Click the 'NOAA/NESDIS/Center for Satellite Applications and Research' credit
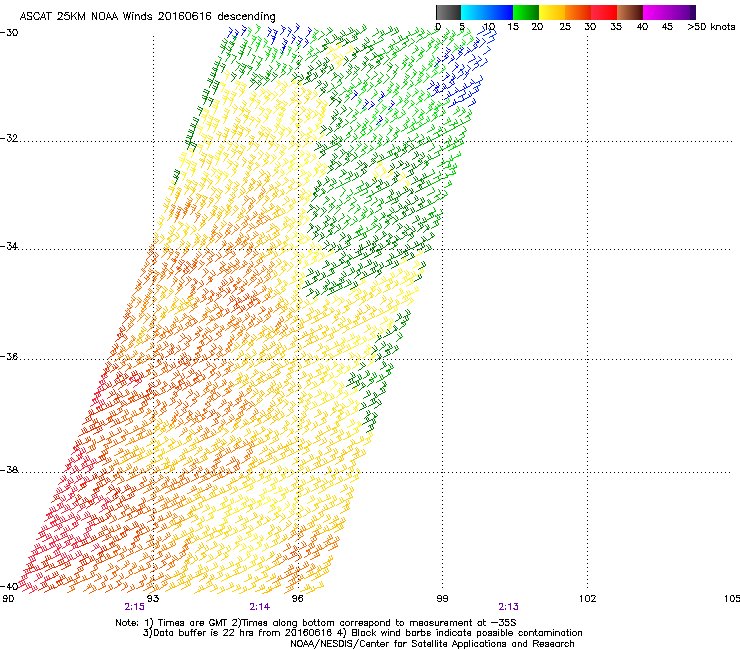This screenshot has height=650, width=740. (432, 644)
